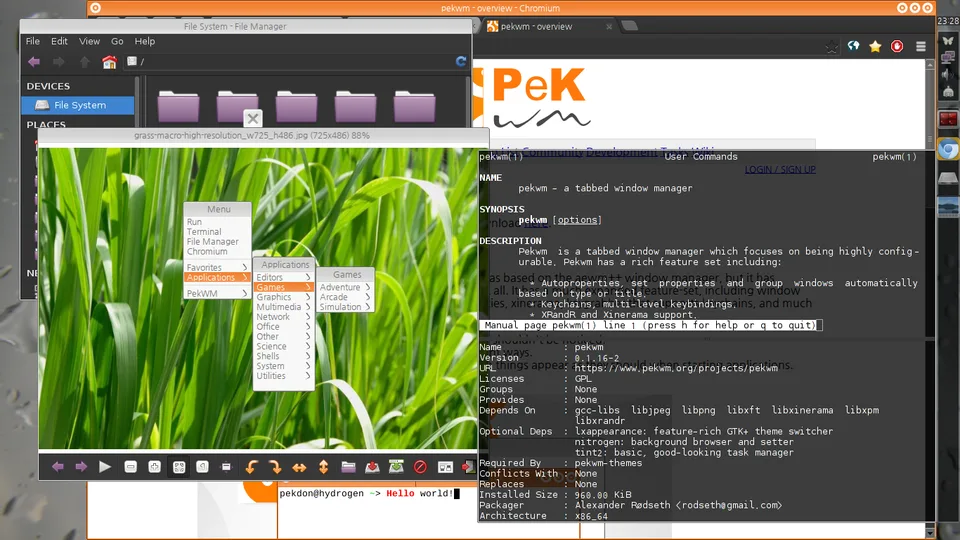
Task: Click the volume icon in system tray
Action: [x=948, y=74]
